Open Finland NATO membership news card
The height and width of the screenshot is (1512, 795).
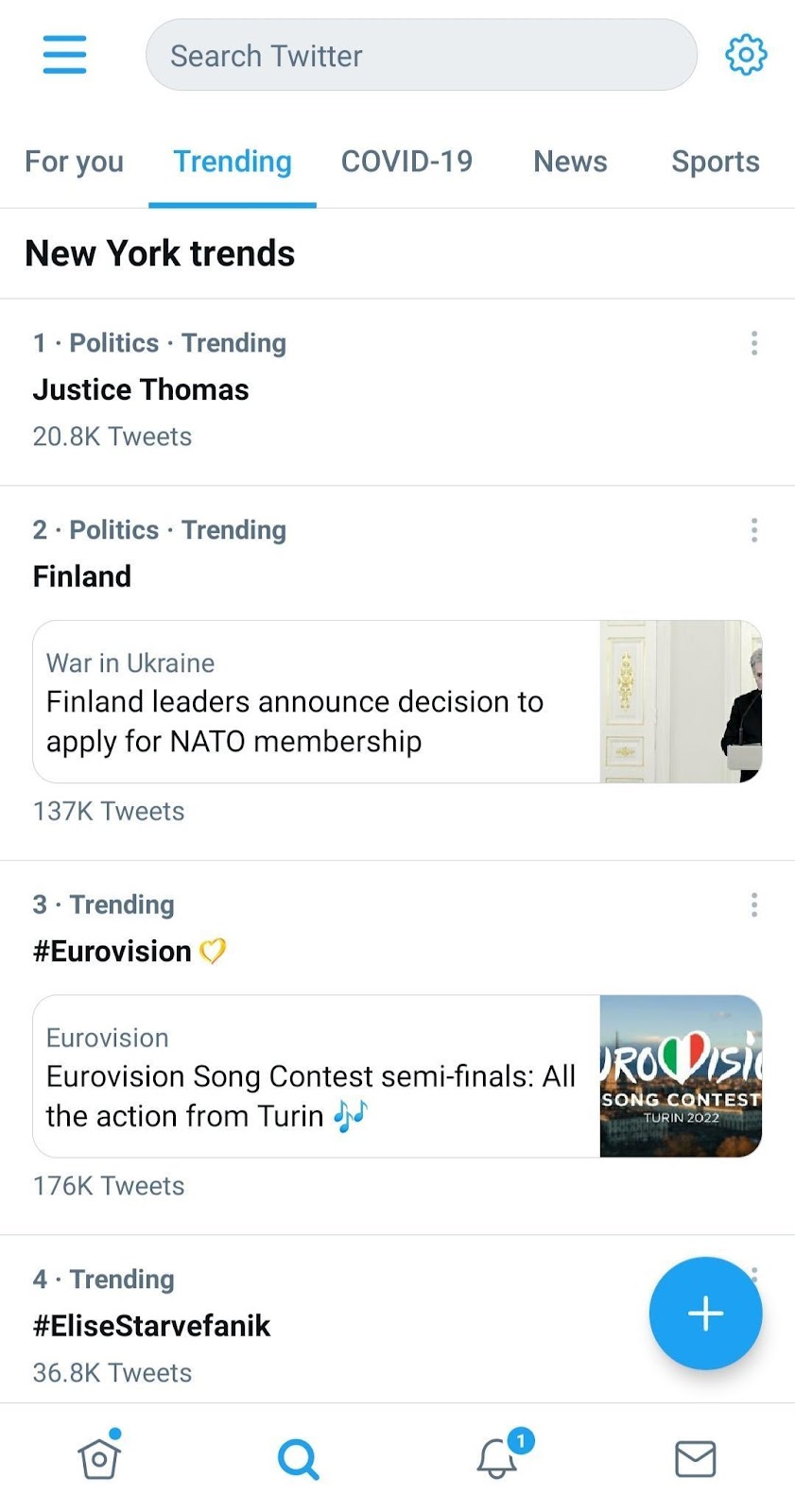click(x=312, y=702)
